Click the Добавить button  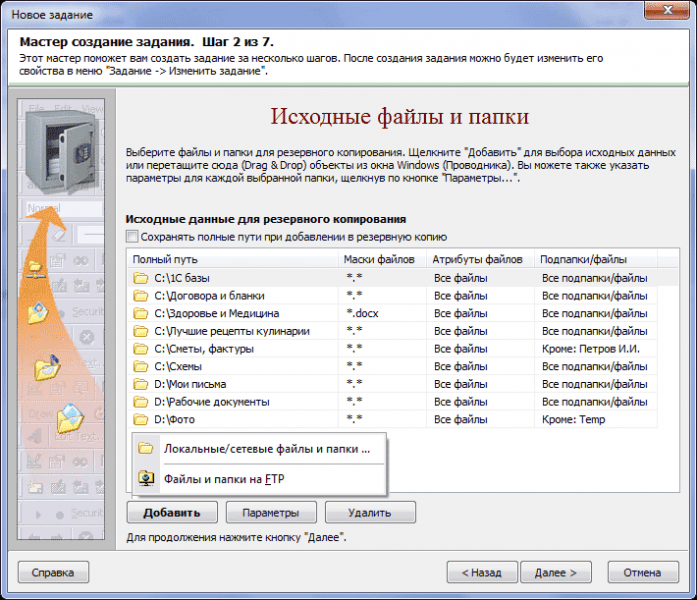172,512
